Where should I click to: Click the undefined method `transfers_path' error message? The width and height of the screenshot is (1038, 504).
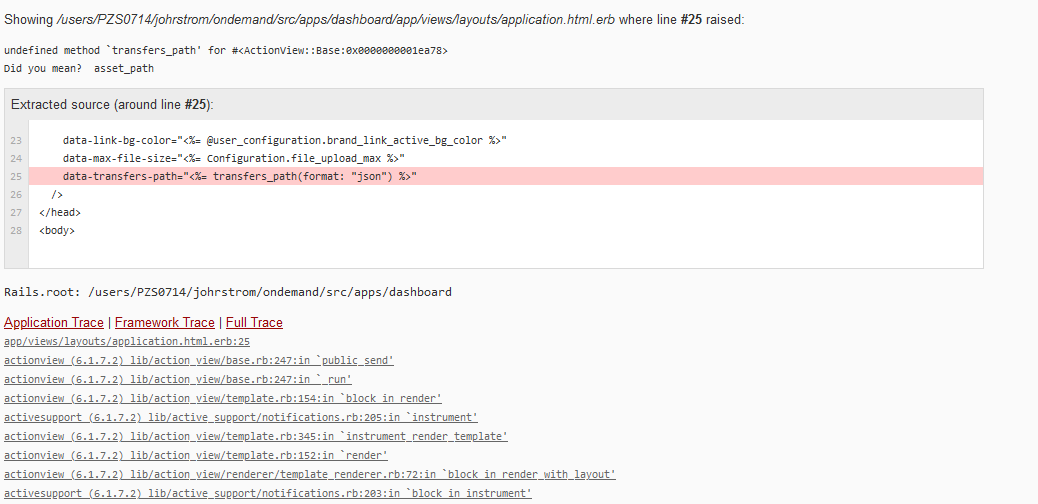(226, 50)
